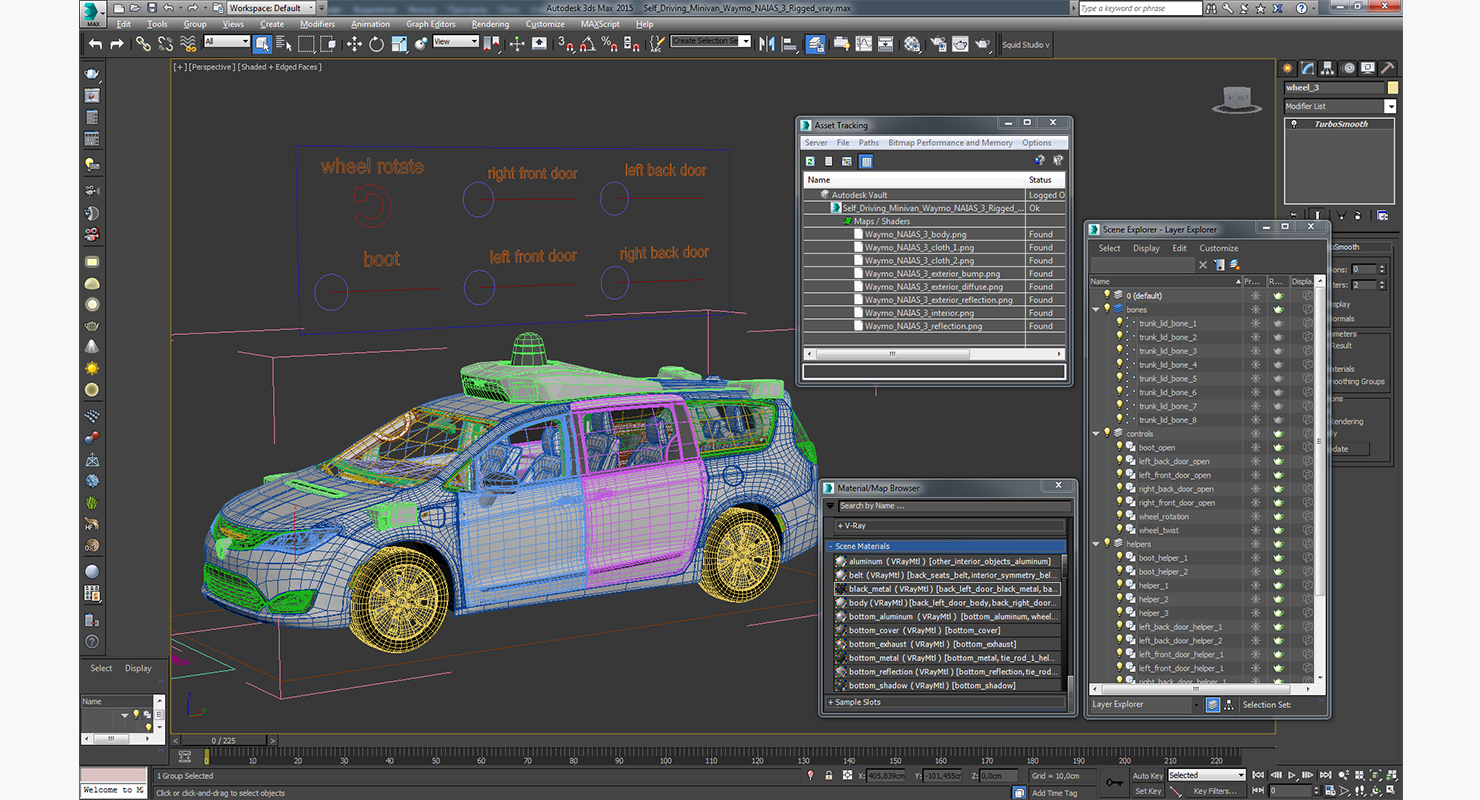This screenshot has width=1480, height=800.
Task: Click Refresh icon in Asset Tracking toolbar
Action: (810, 161)
